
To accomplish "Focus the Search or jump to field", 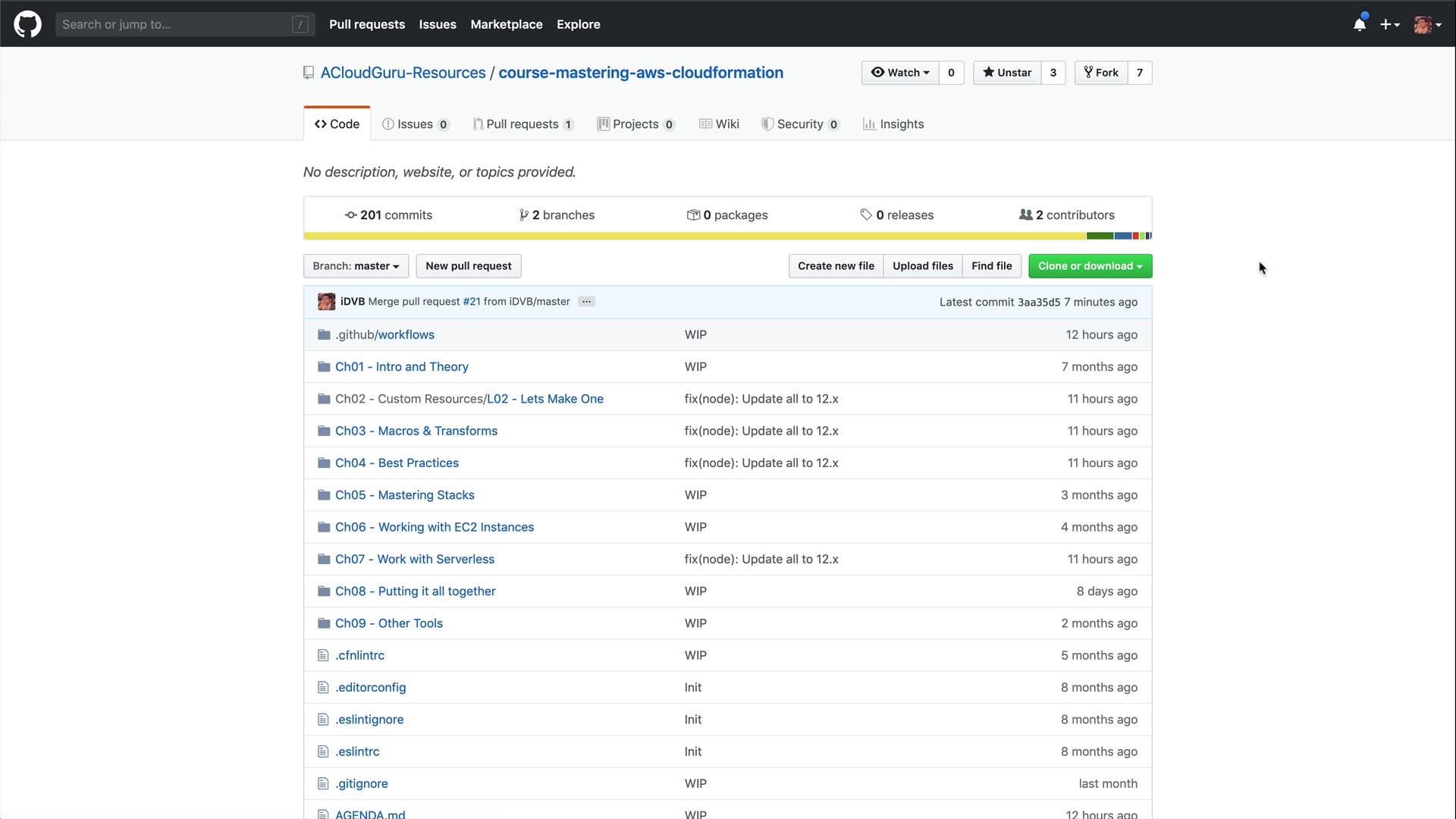I will [174, 24].
